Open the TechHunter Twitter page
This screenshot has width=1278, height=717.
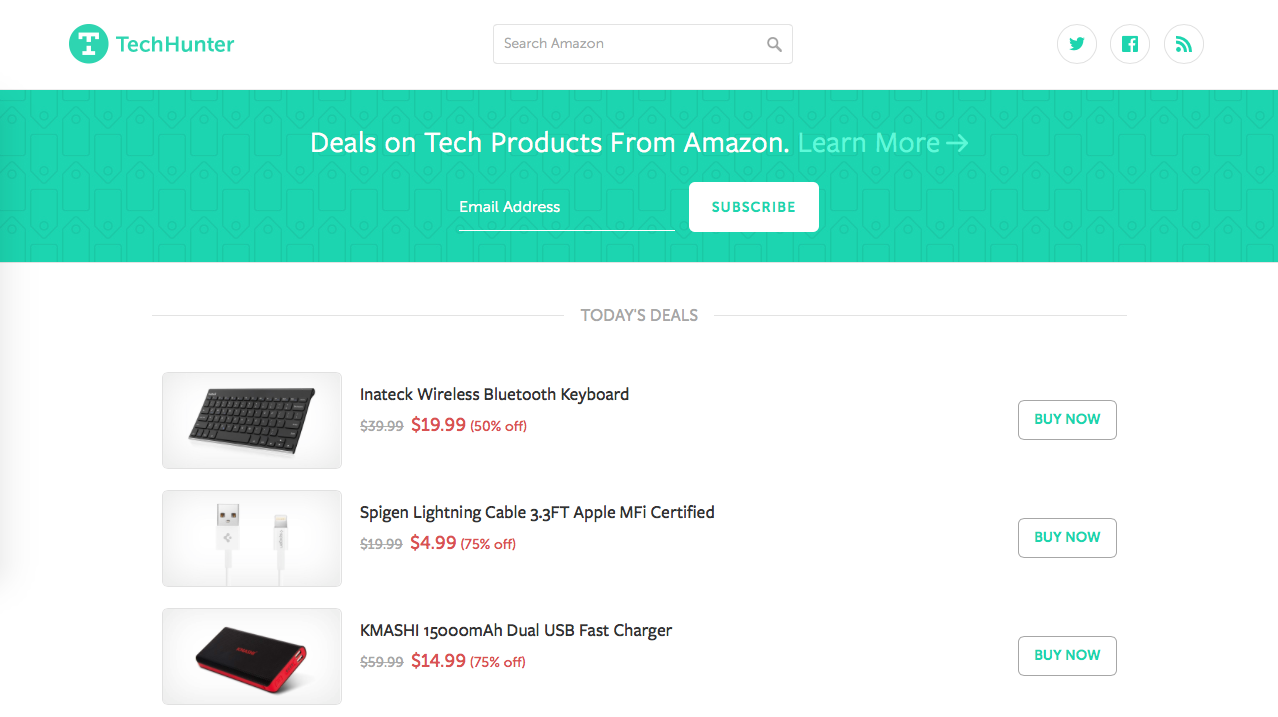pos(1077,44)
